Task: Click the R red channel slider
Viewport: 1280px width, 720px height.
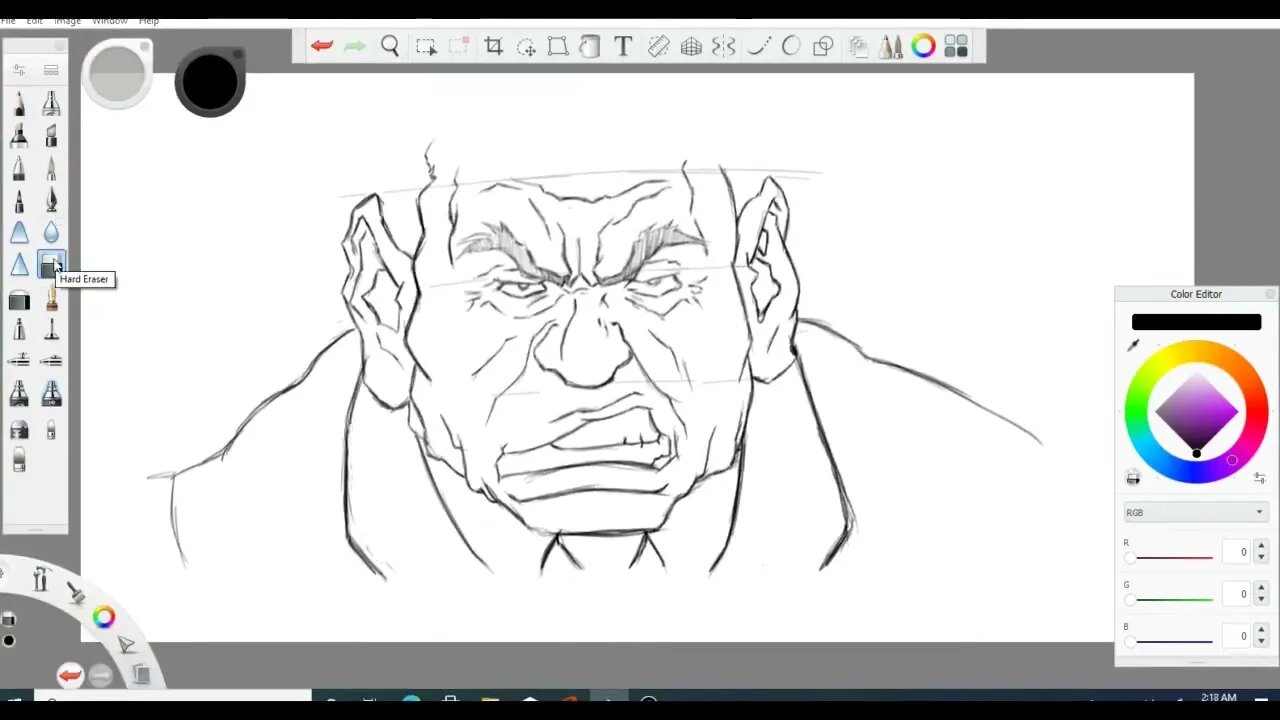Action: coord(1171,558)
